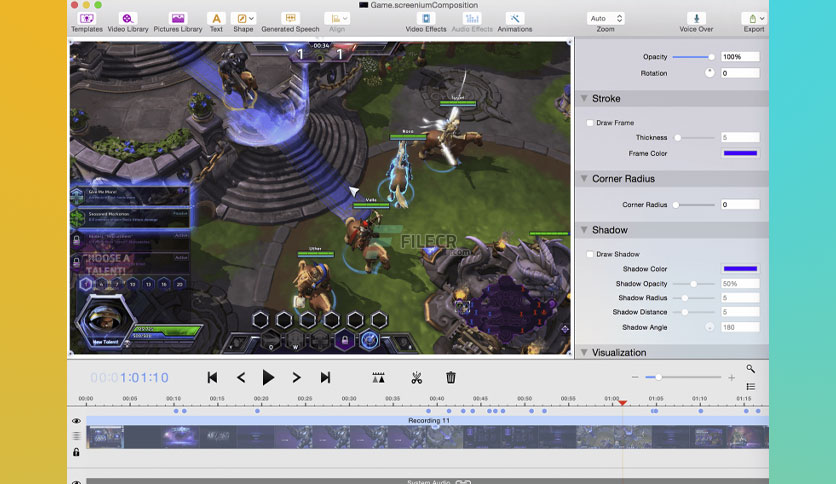
Task: Add a Text object
Action: coord(216,22)
